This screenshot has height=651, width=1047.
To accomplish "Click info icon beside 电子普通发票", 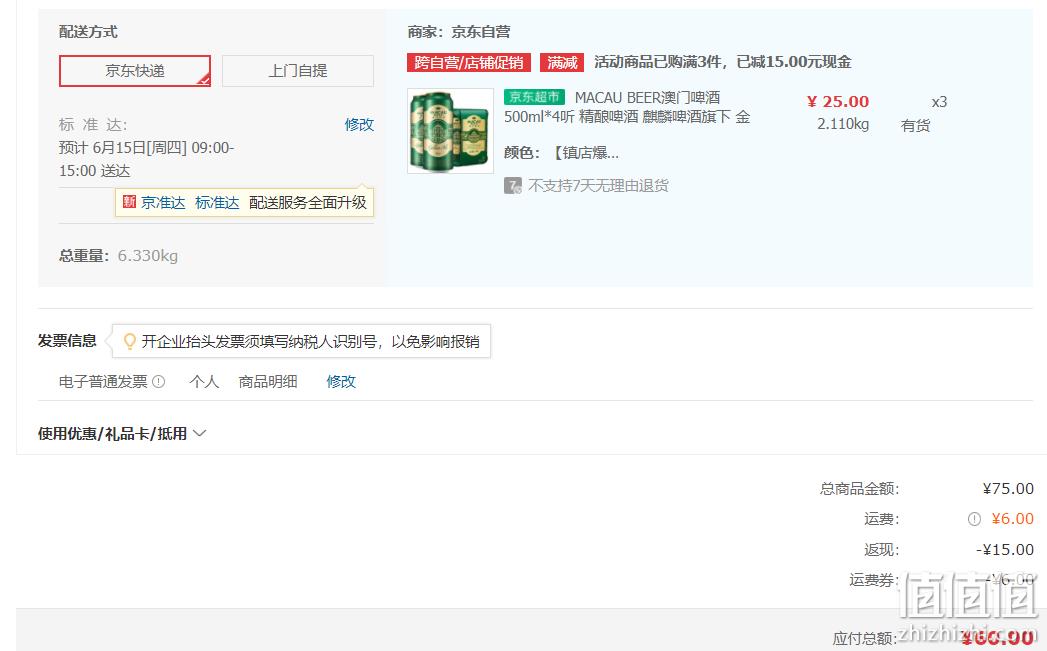I will 158,381.
